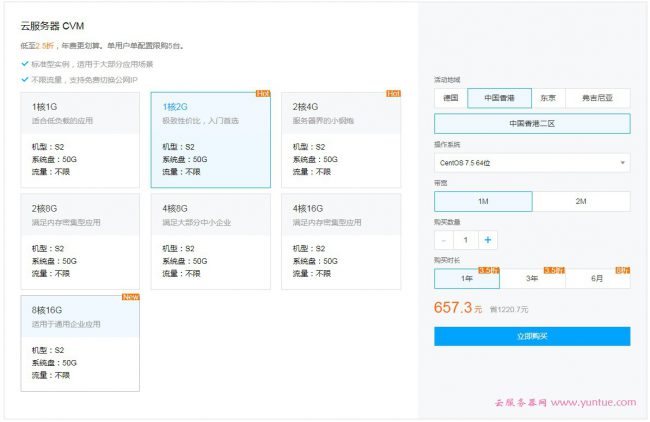Open the CentOS 7.5 64位 OS dropdown
Image resolution: width=650 pixels, height=422 pixels.
point(532,162)
